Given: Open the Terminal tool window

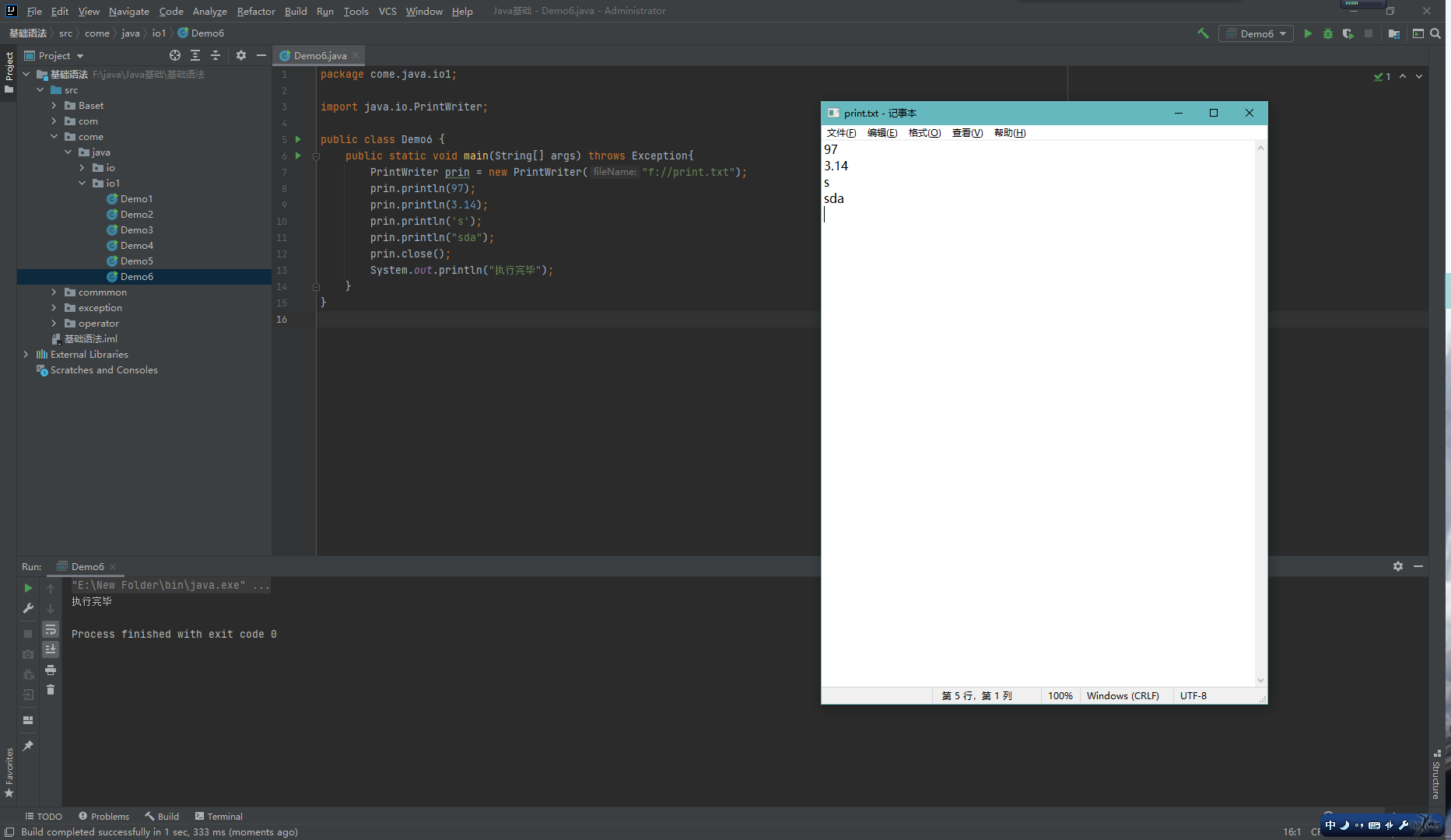Looking at the screenshot, I should click(x=219, y=816).
